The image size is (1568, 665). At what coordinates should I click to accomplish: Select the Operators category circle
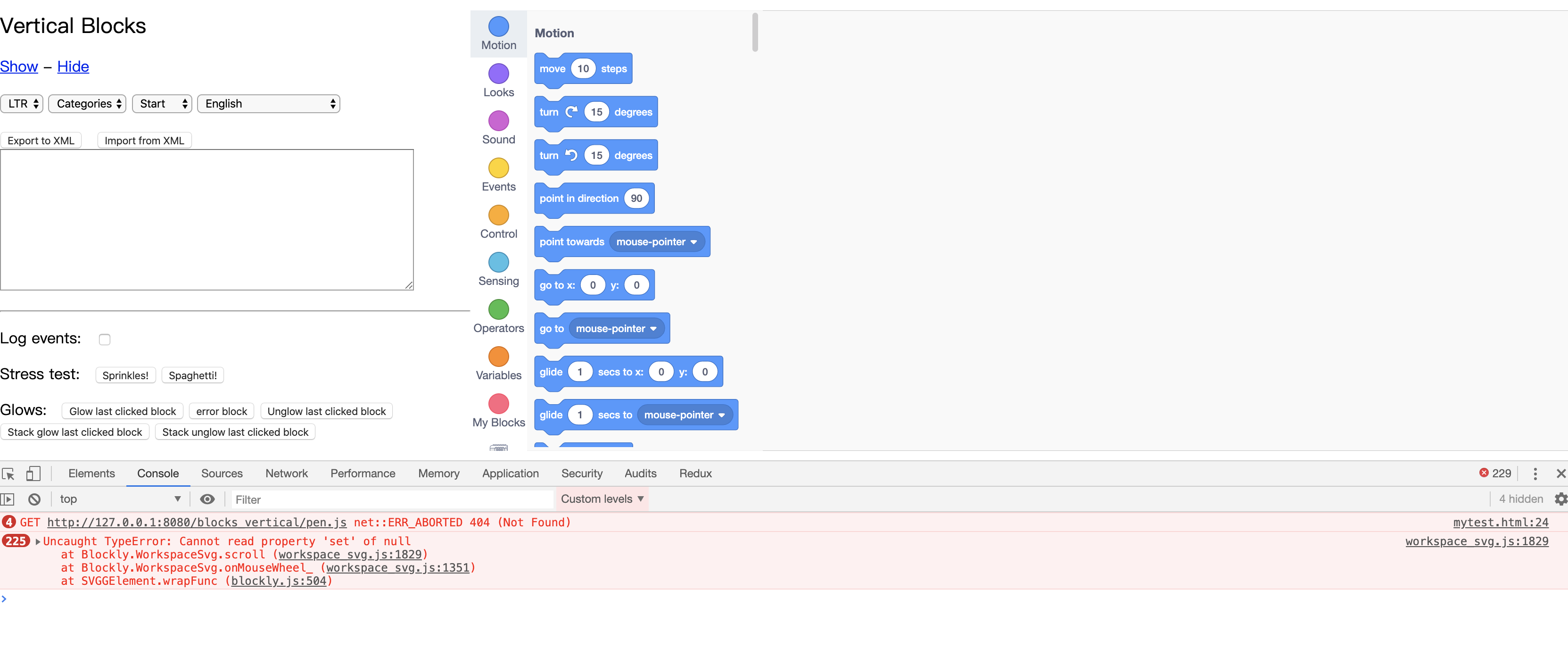[x=498, y=309]
